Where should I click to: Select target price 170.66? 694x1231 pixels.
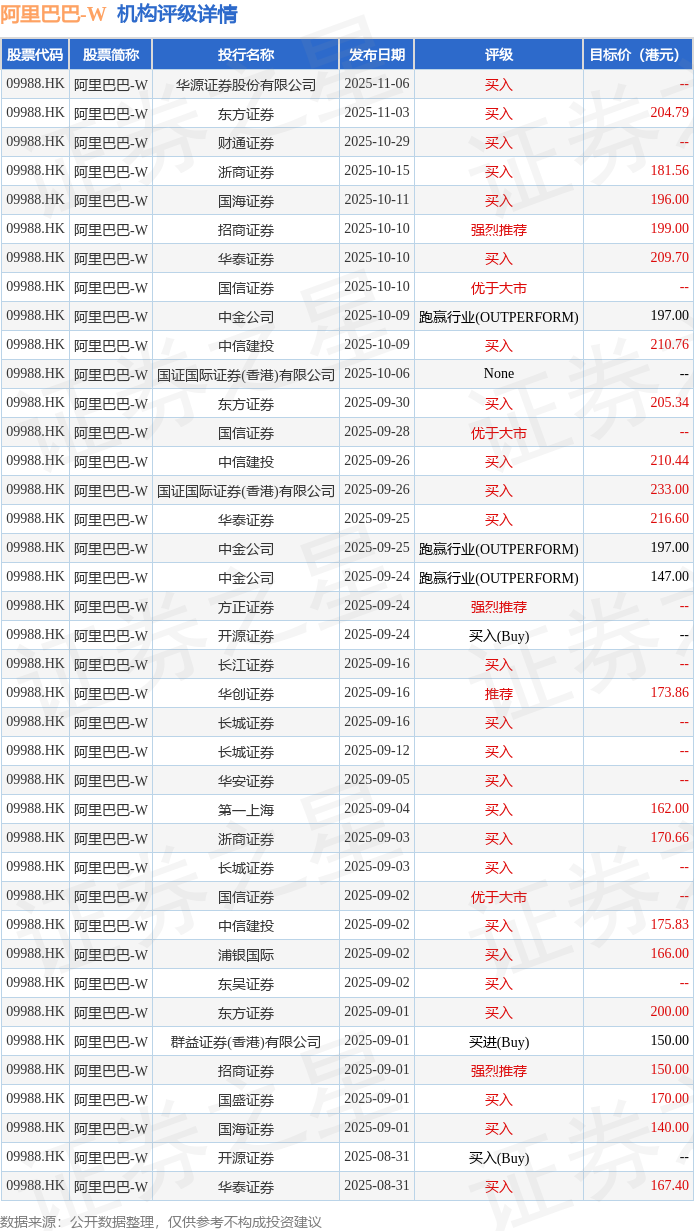[669, 838]
